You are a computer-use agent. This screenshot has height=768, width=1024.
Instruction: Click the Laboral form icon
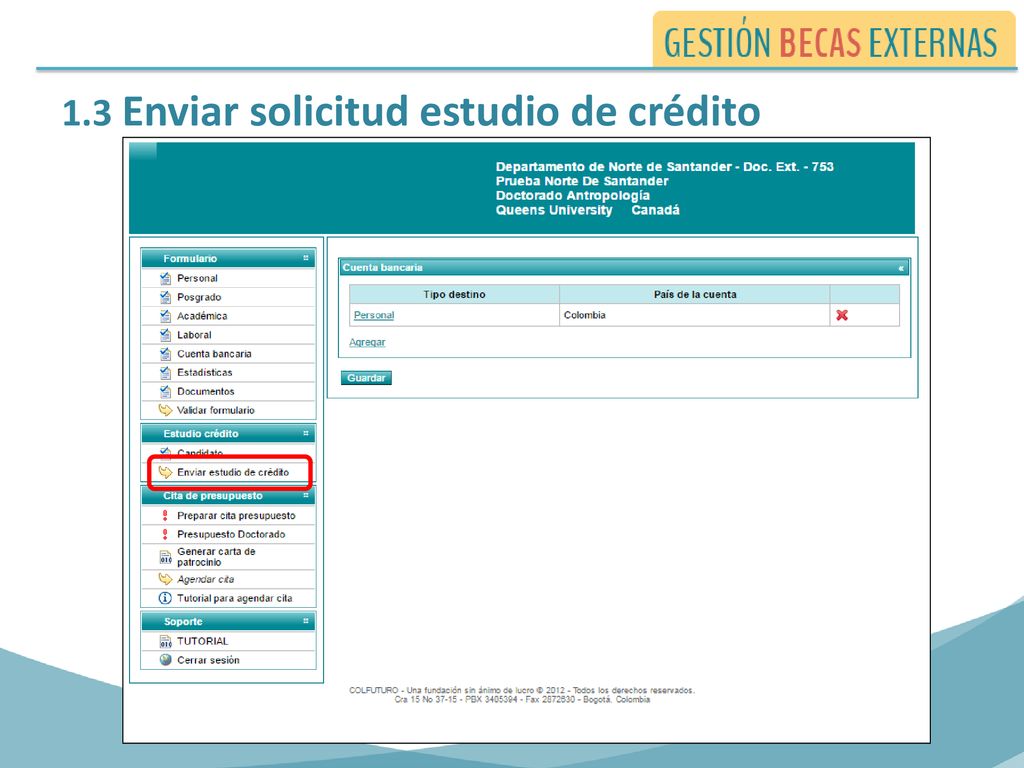(x=165, y=335)
